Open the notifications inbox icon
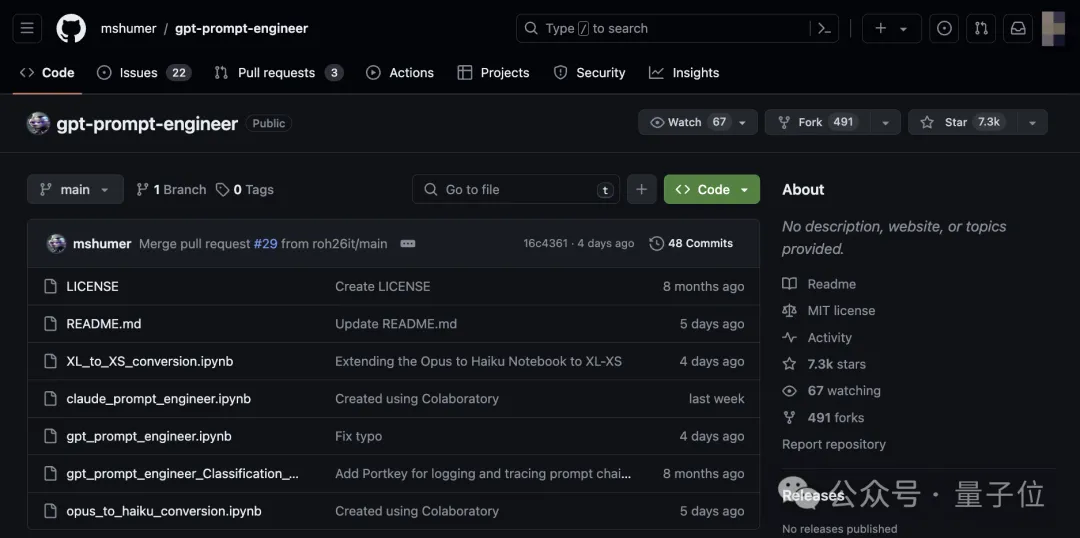Screen dimensions: 1080x538 click(1018, 28)
